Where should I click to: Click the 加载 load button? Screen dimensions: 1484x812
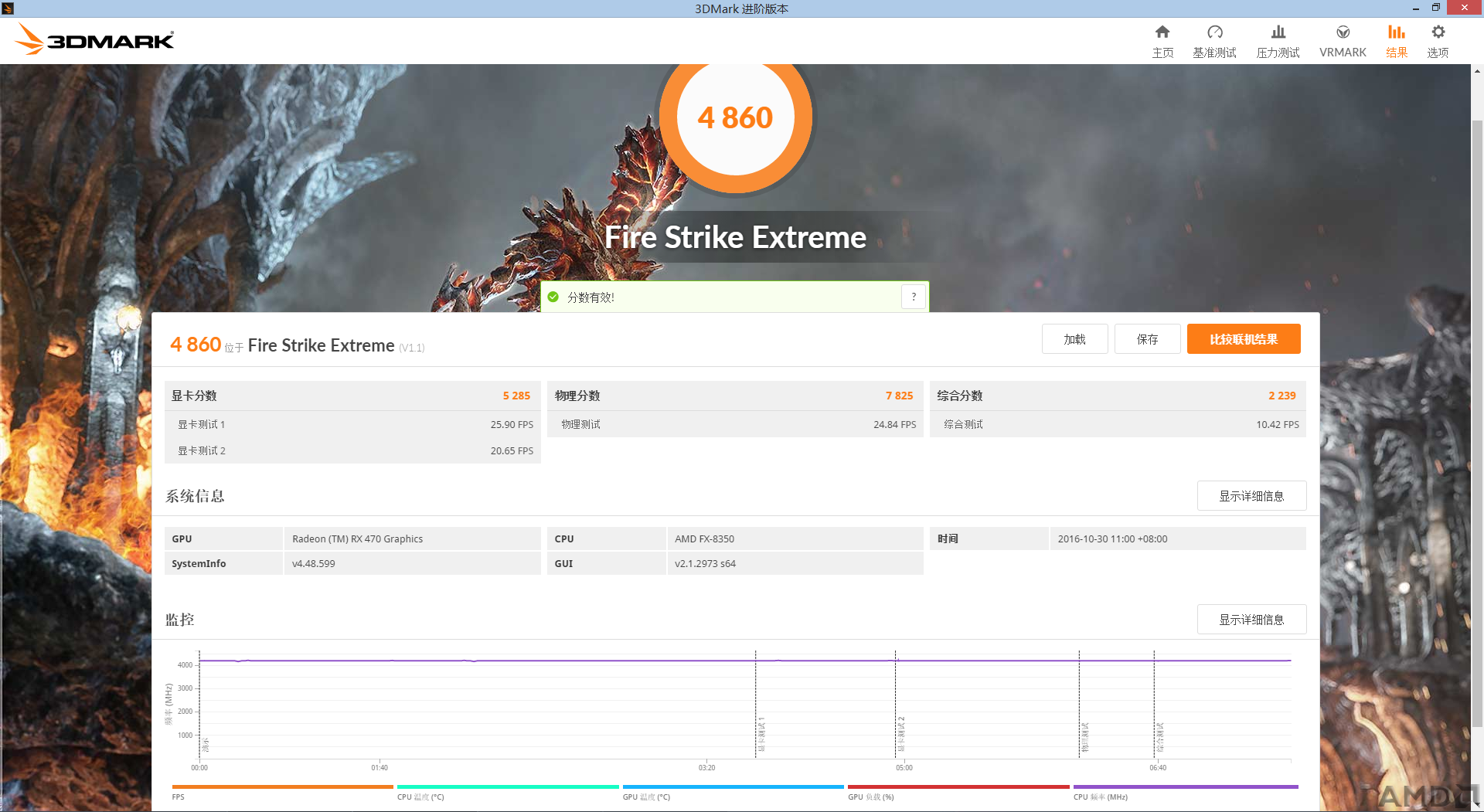[x=1074, y=339]
